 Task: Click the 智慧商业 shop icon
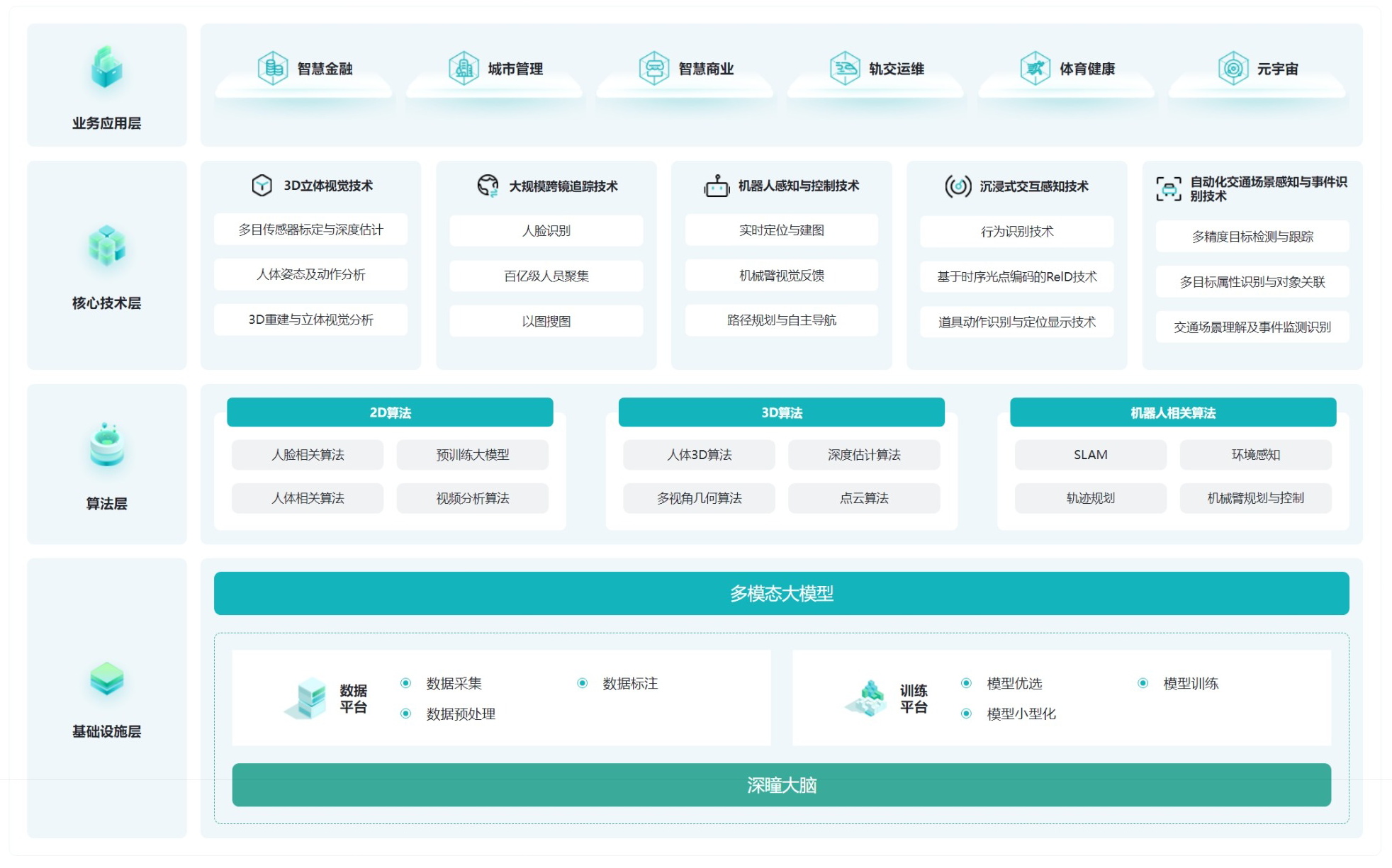click(653, 69)
